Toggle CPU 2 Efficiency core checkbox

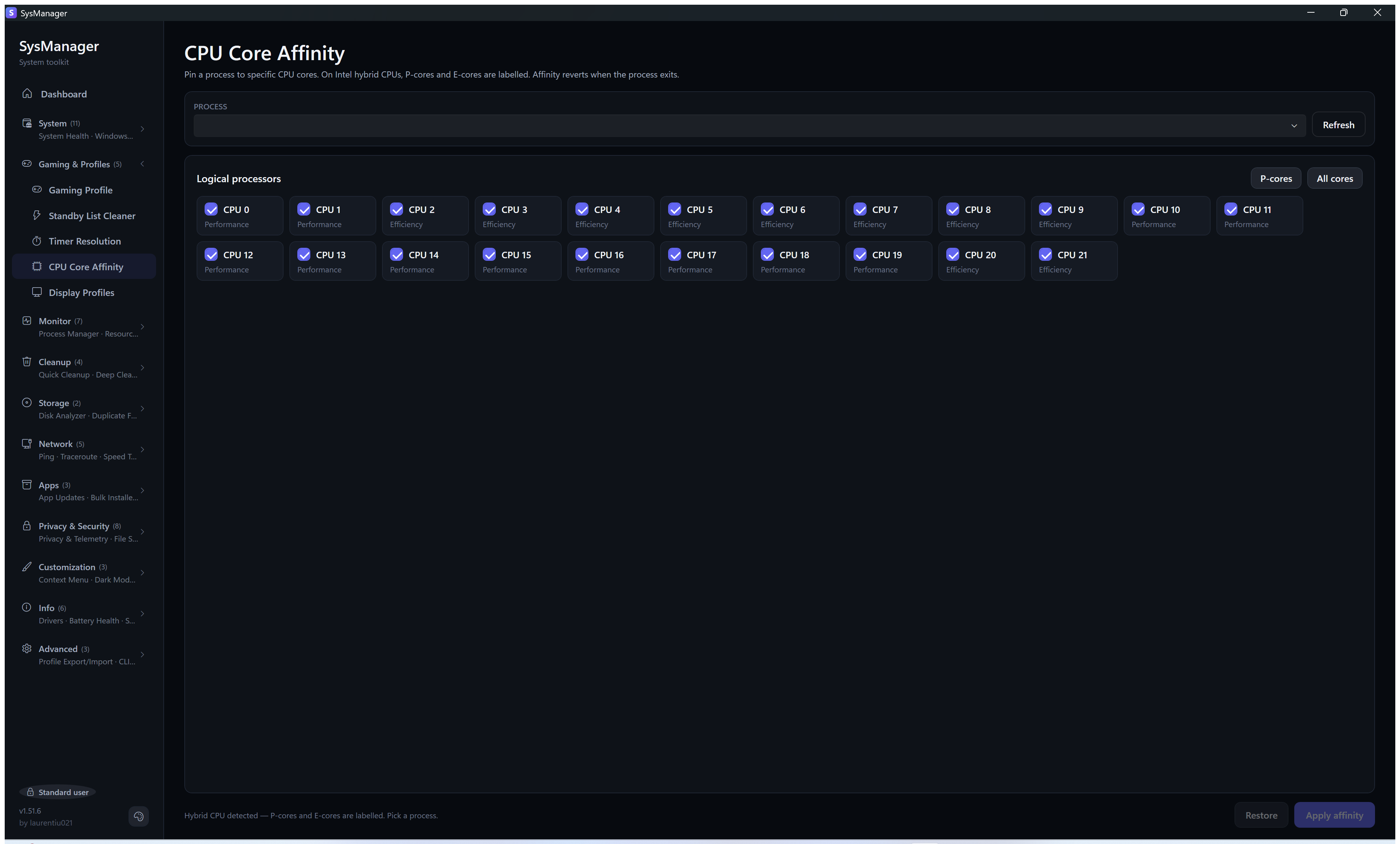[x=397, y=210]
